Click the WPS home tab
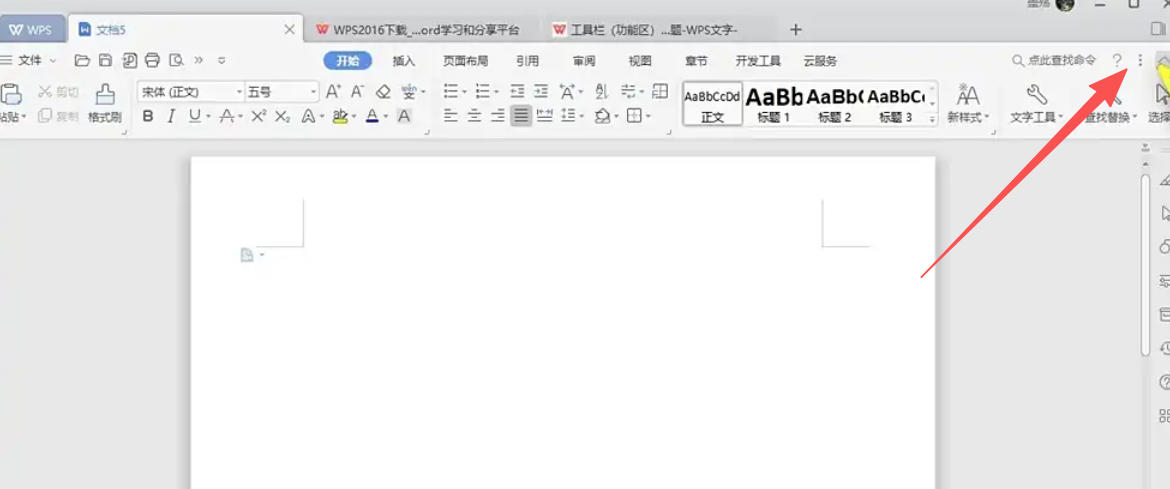The width and height of the screenshot is (1170, 489). pyautogui.click(x=31, y=31)
